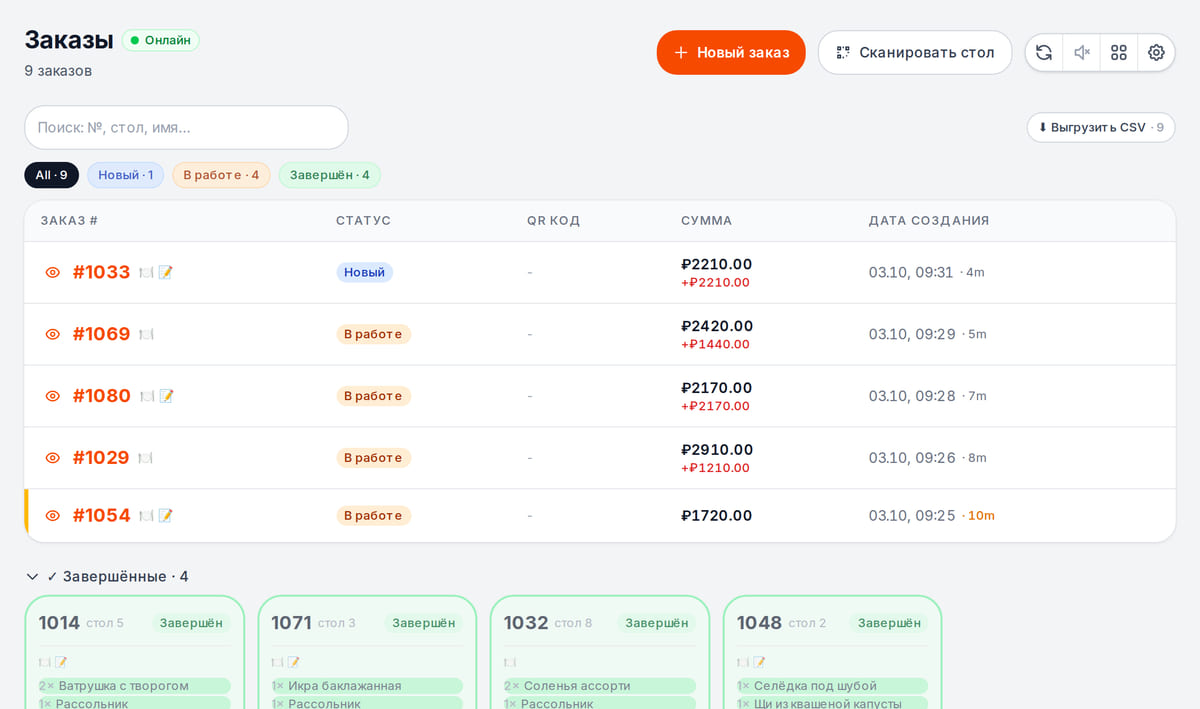This screenshot has height=709, width=1200.
Task: Select the В работе filter tab
Action: click(221, 175)
